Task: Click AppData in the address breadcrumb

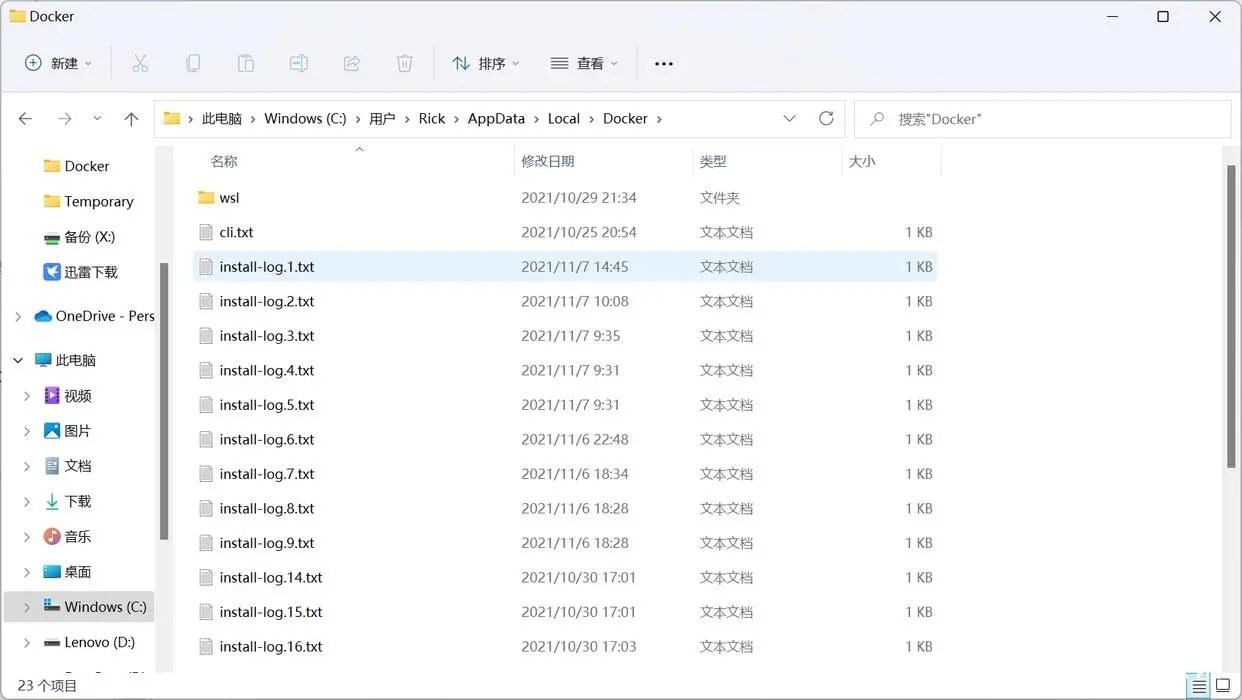Action: 496,118
